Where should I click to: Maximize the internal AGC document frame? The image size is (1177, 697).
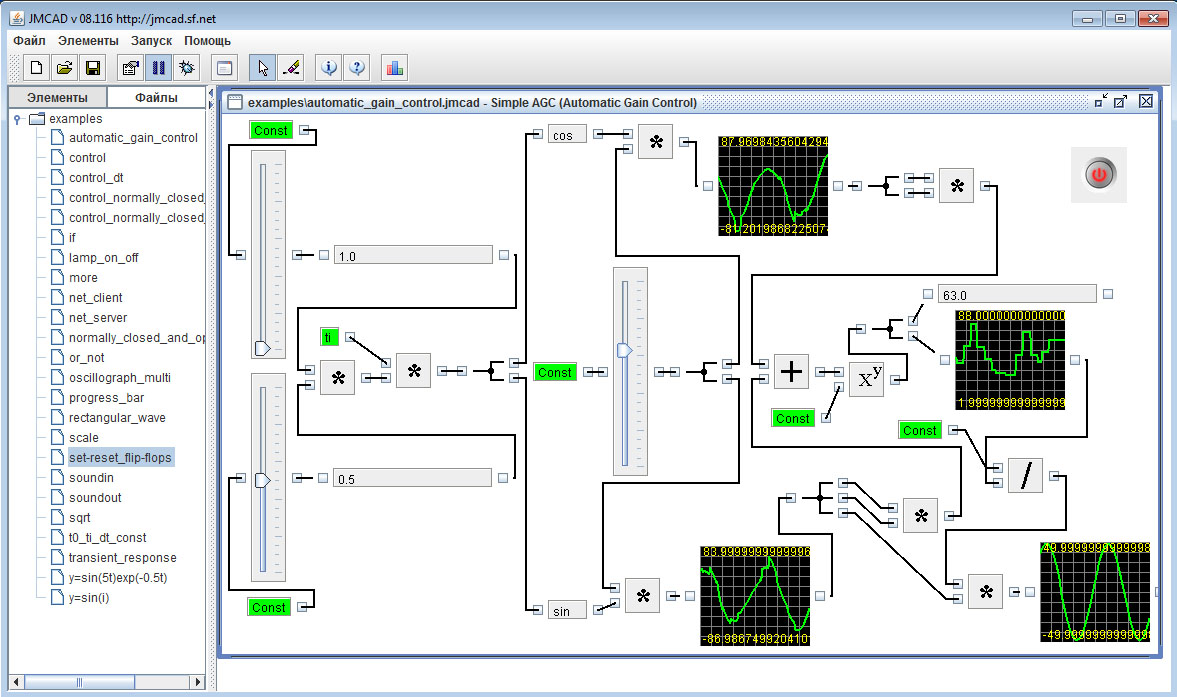[x=1121, y=101]
